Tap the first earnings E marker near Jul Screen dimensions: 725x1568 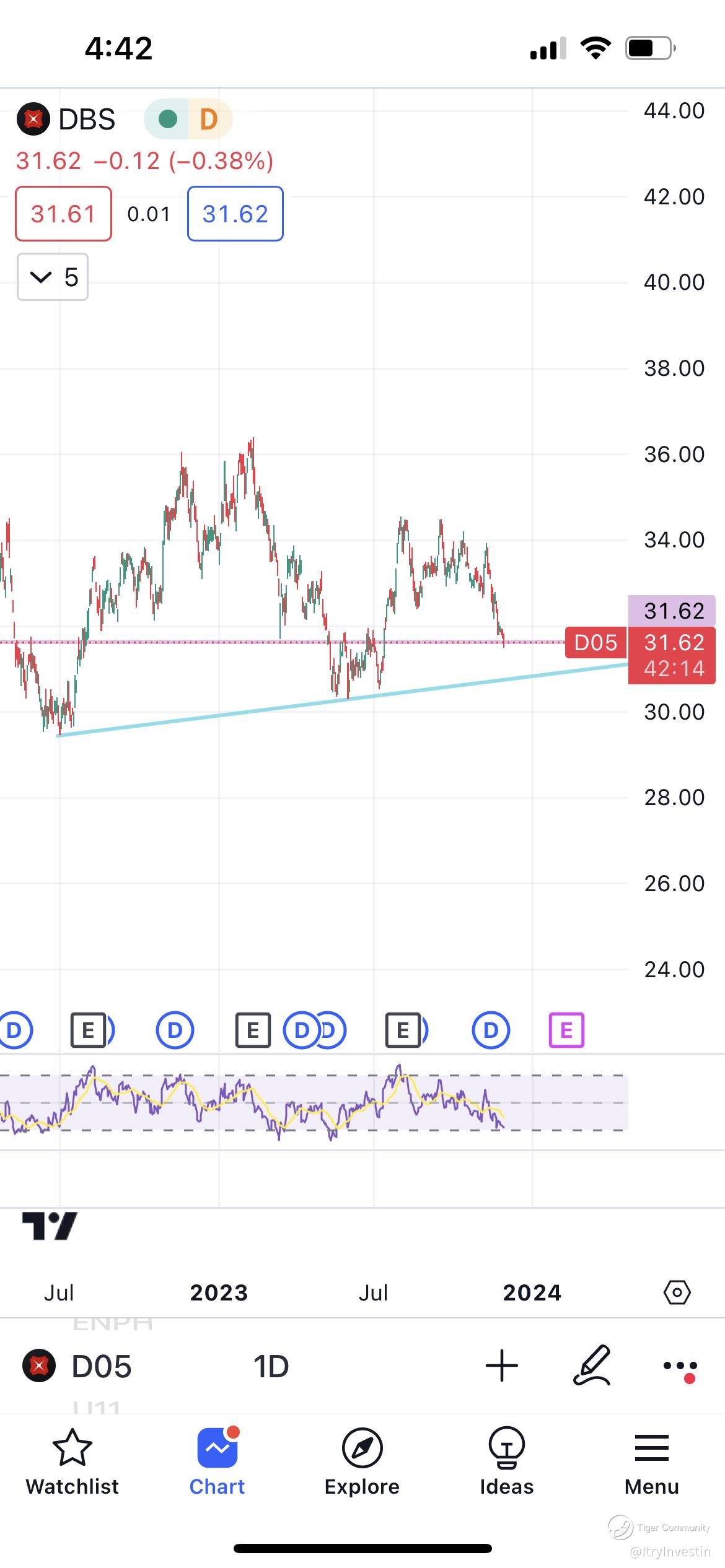[x=88, y=1030]
